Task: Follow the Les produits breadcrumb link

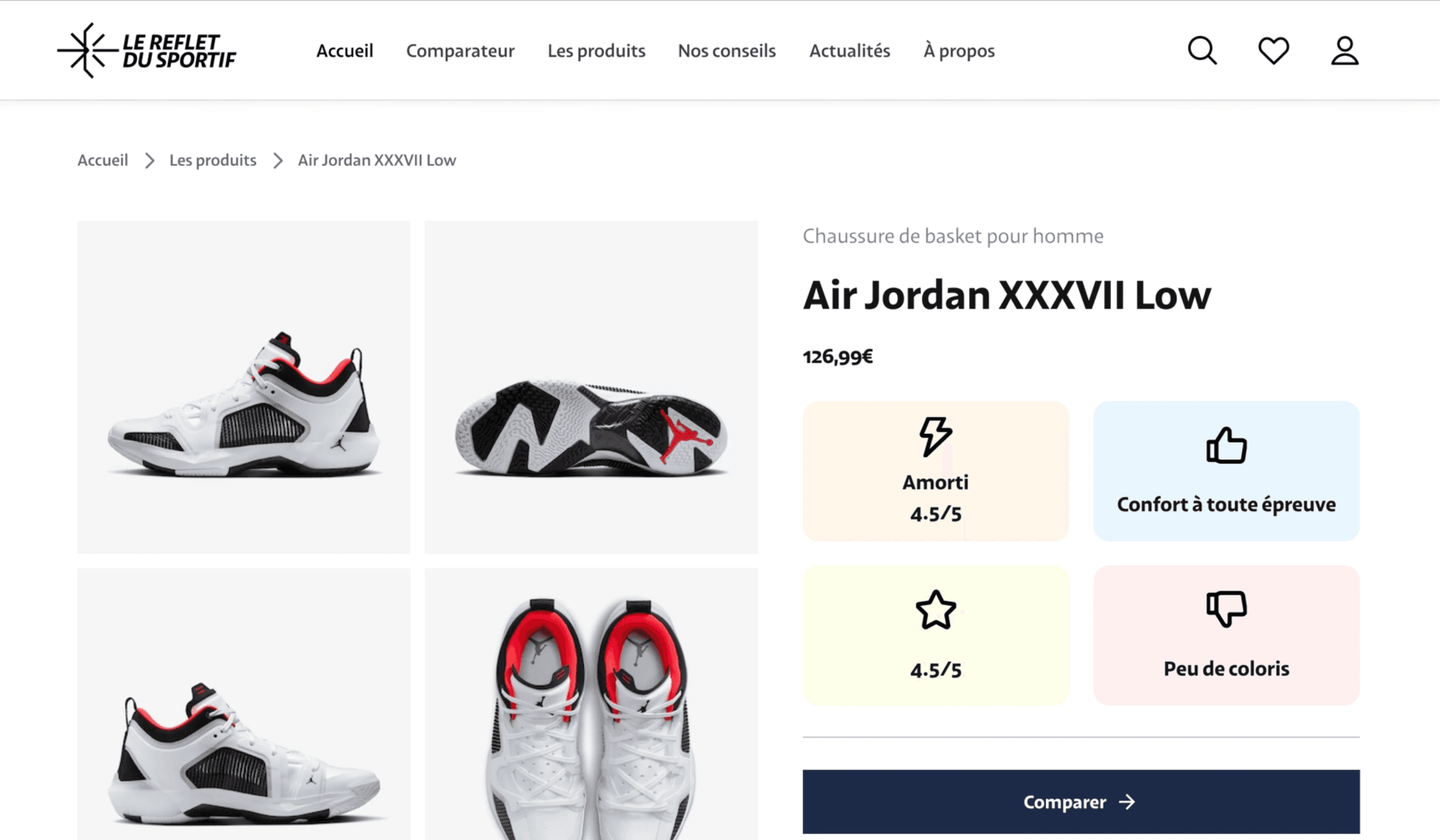Action: [212, 160]
